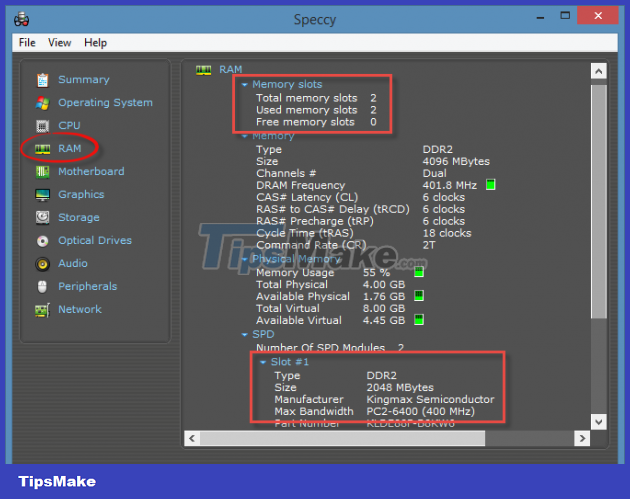Click the Optical Drives disc icon
Screen dimensions: 630x499
coord(43,241)
